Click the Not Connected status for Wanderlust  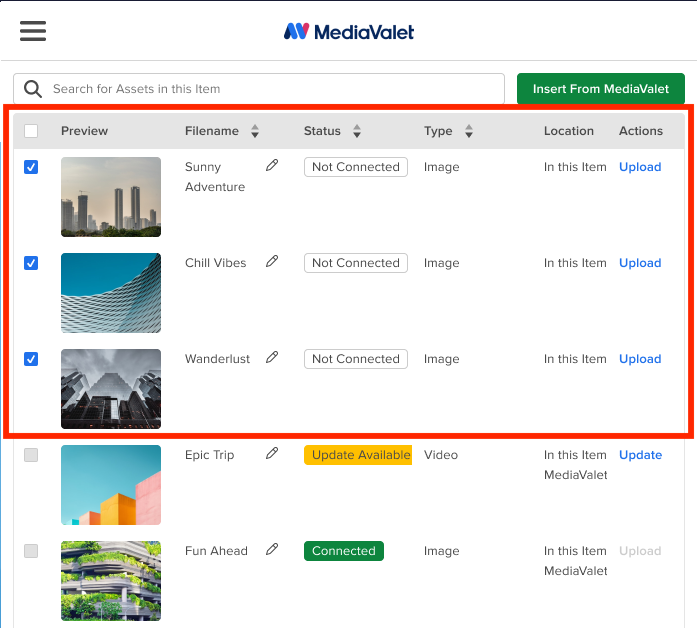pyautogui.click(x=356, y=359)
